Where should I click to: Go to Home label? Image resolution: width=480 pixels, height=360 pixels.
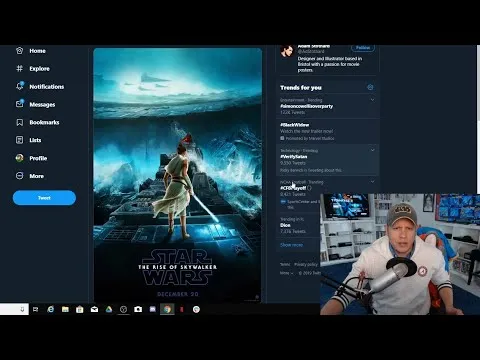[x=37, y=51]
